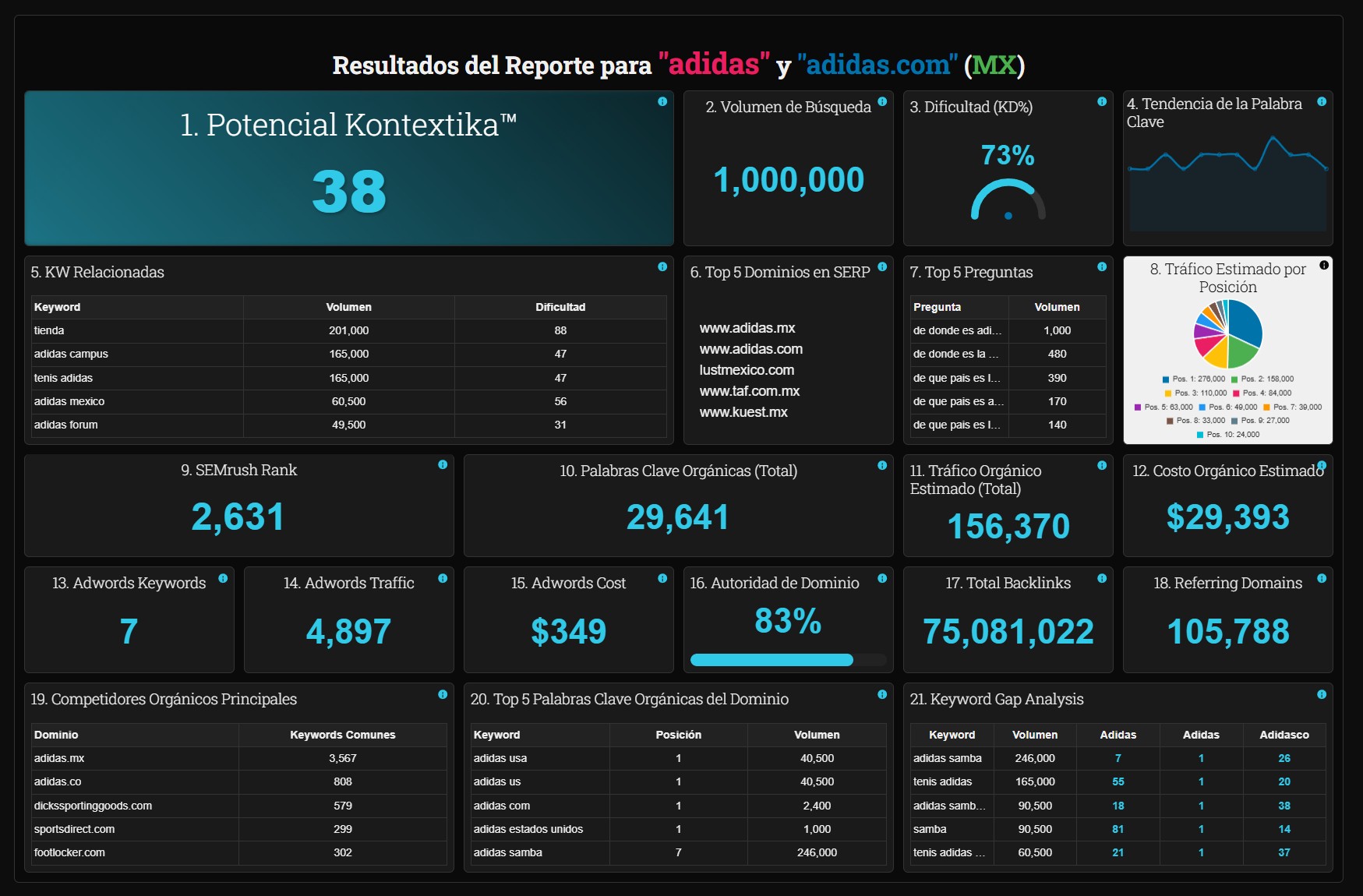Toggle Pos. 3: 110,000 legend entry
This screenshot has height=896, width=1363.
click(1195, 393)
